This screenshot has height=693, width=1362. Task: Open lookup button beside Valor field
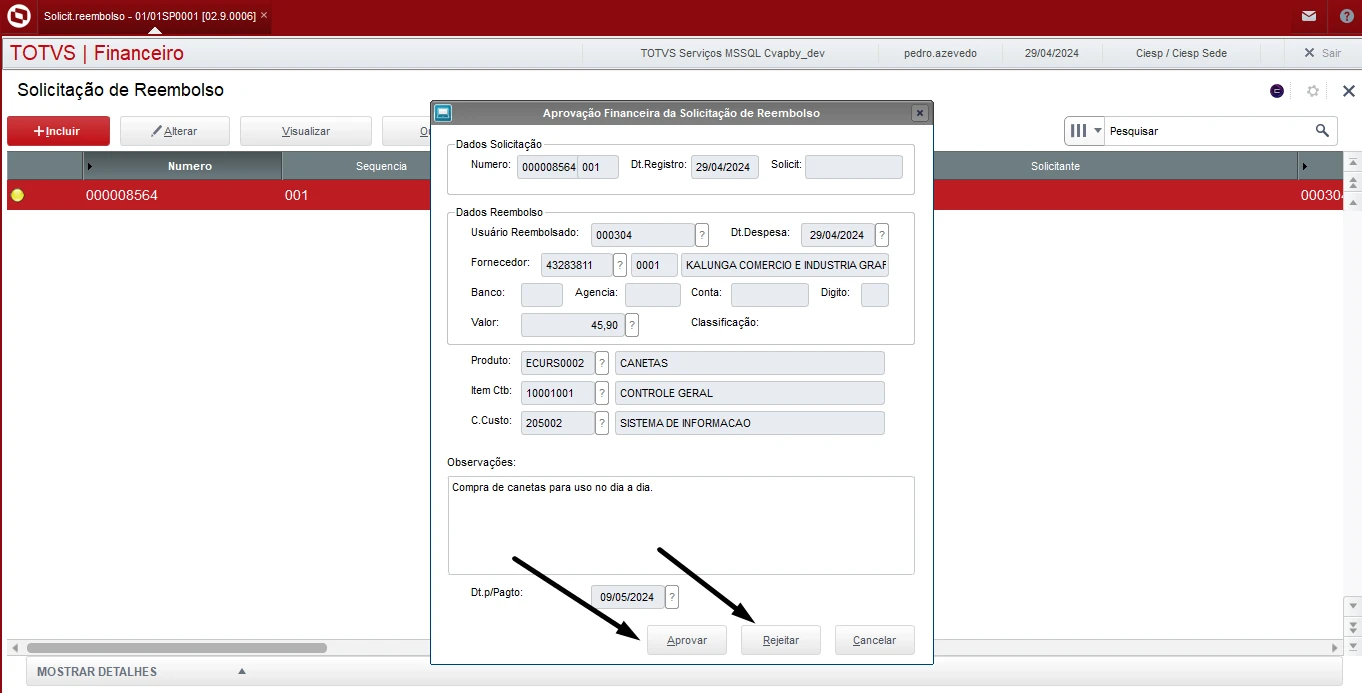click(x=632, y=325)
